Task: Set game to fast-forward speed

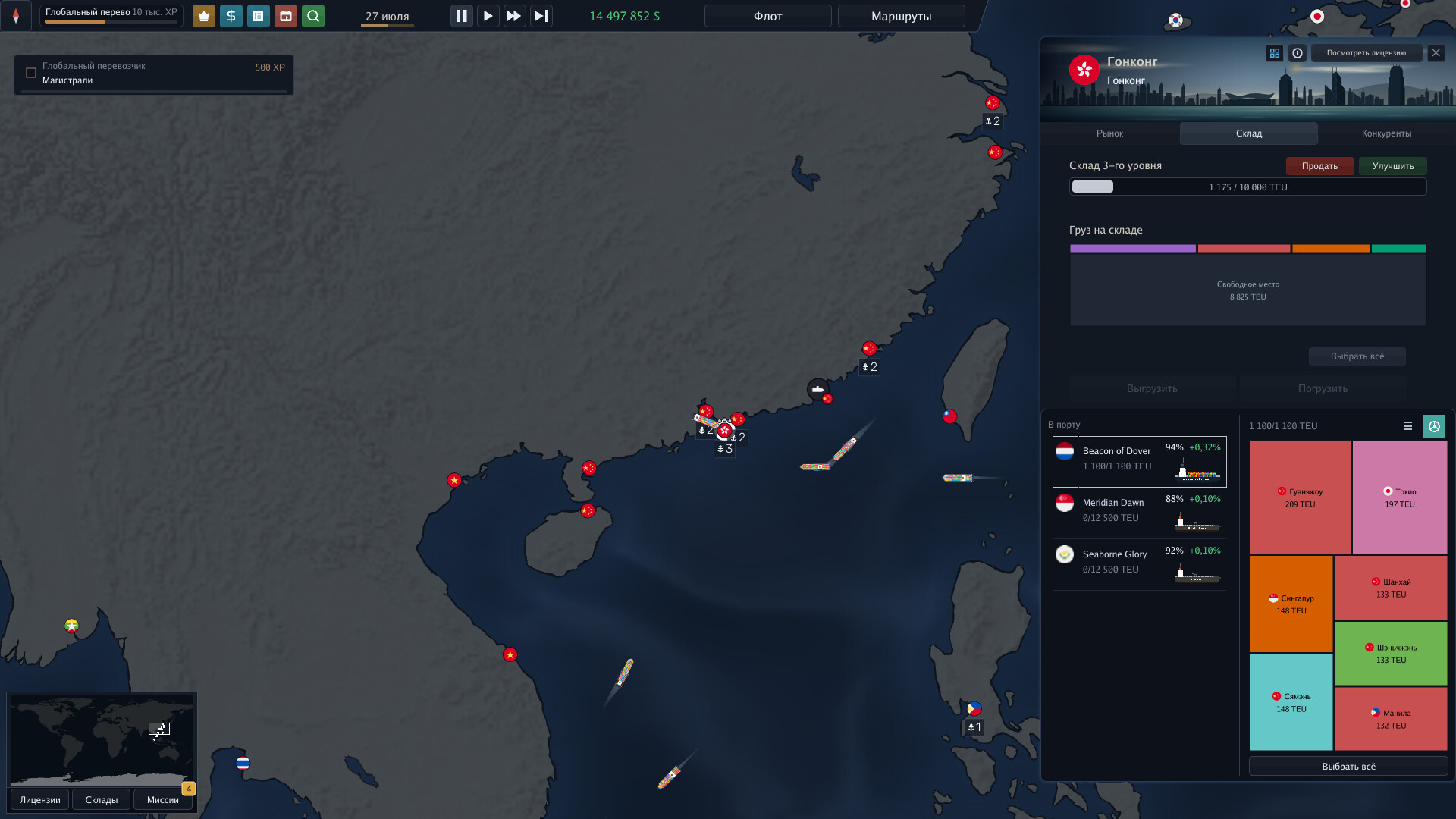Action: coord(514,16)
